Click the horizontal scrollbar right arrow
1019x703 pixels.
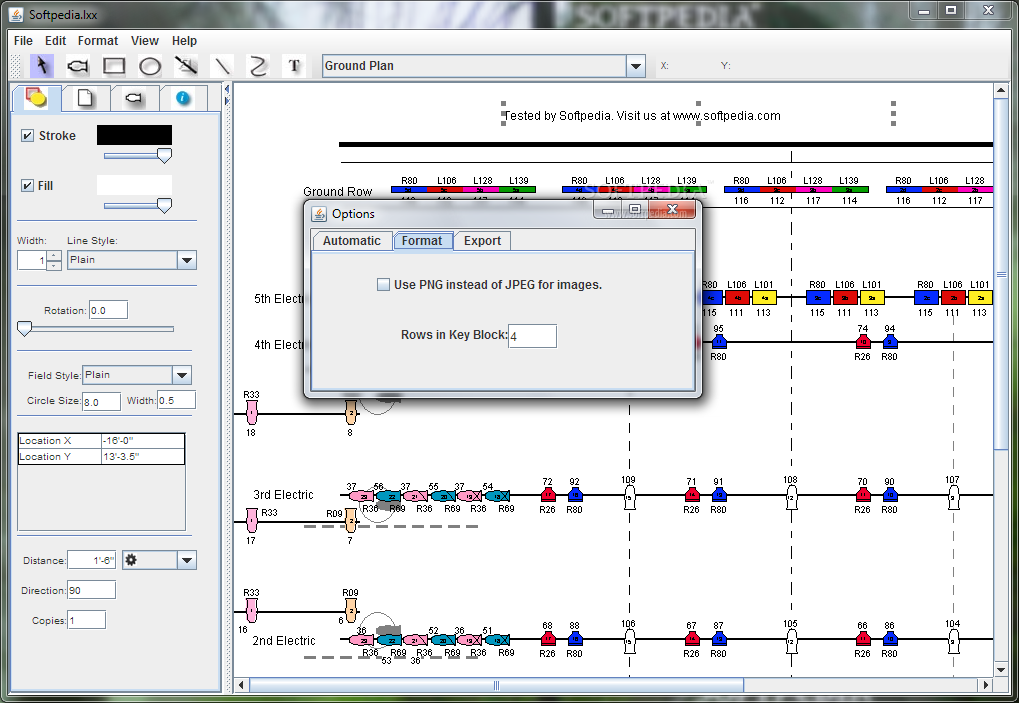click(986, 684)
